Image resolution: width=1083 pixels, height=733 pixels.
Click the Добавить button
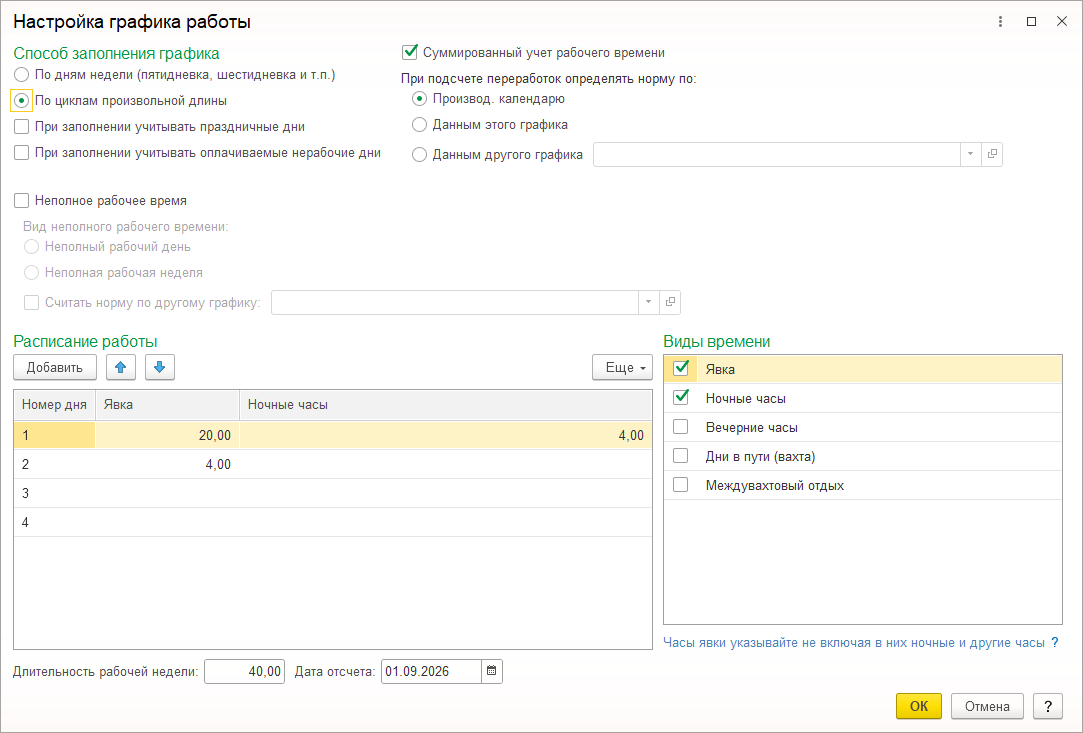[x=55, y=368]
